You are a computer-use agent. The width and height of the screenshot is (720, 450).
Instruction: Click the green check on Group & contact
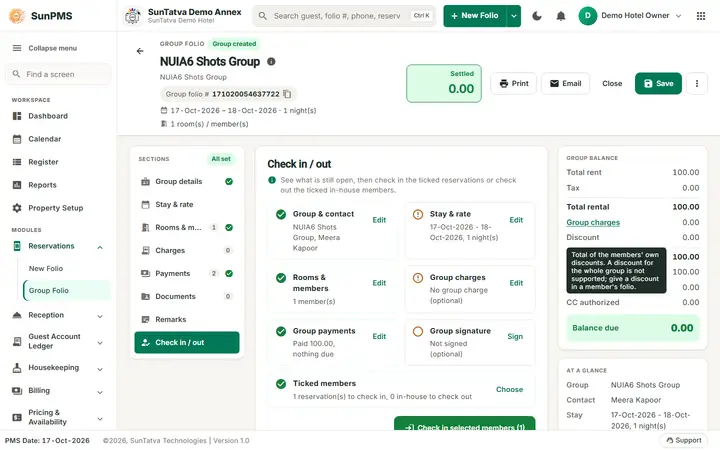pos(281,214)
